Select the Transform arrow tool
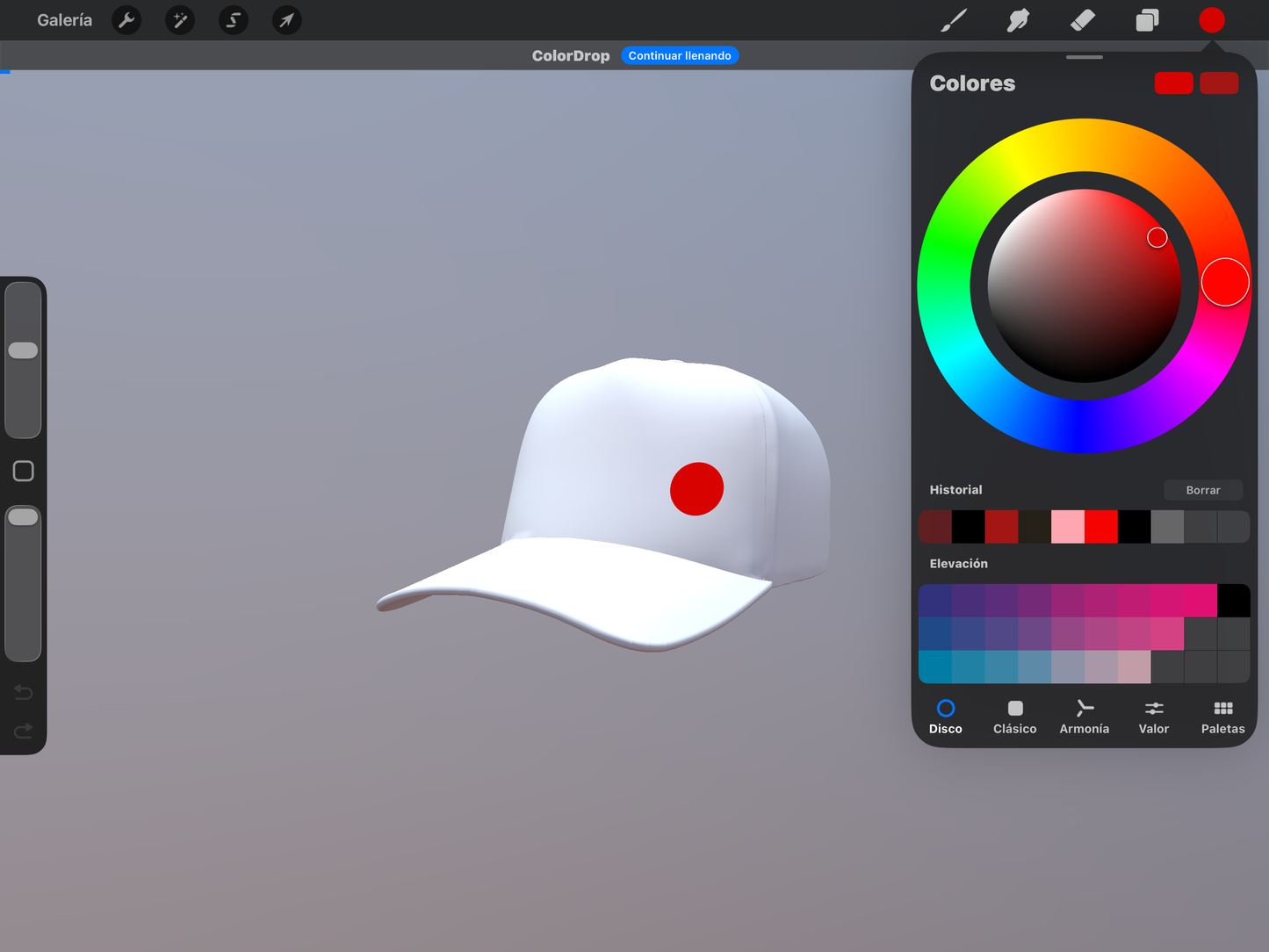The image size is (1269, 952). coord(287,20)
